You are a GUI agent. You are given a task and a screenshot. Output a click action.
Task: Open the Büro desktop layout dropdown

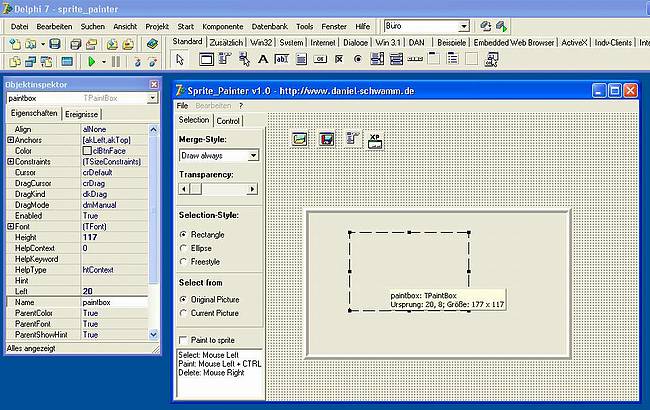point(464,26)
